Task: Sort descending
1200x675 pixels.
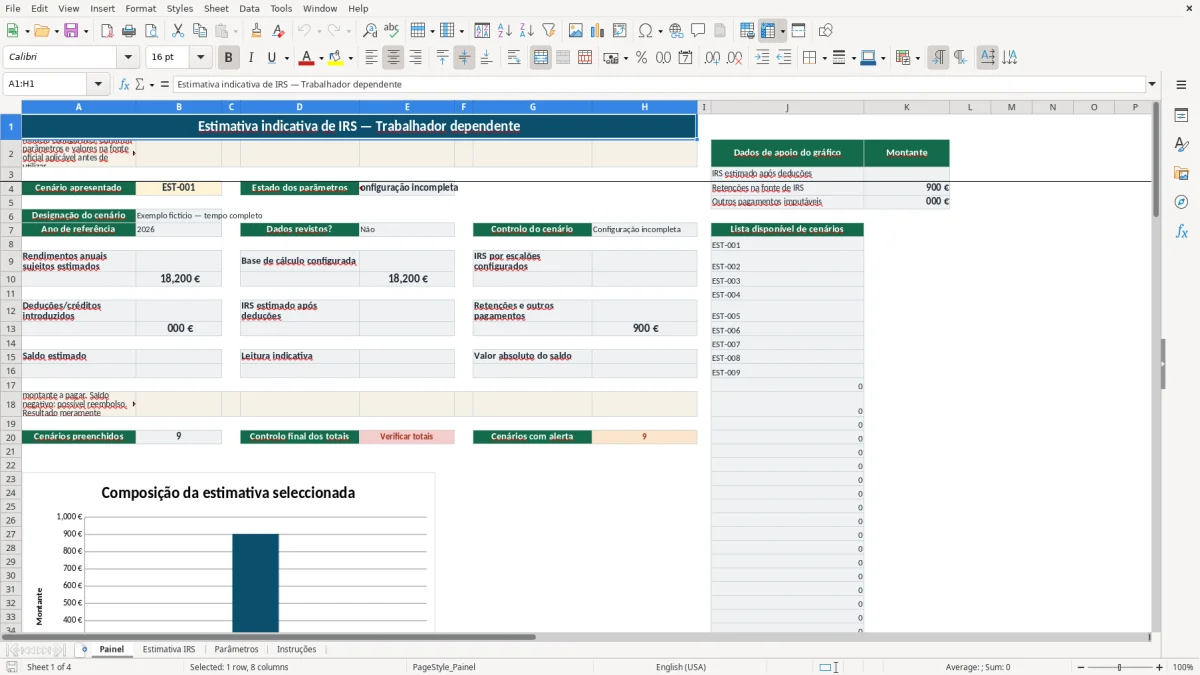Action: pyautogui.click(x=526, y=31)
